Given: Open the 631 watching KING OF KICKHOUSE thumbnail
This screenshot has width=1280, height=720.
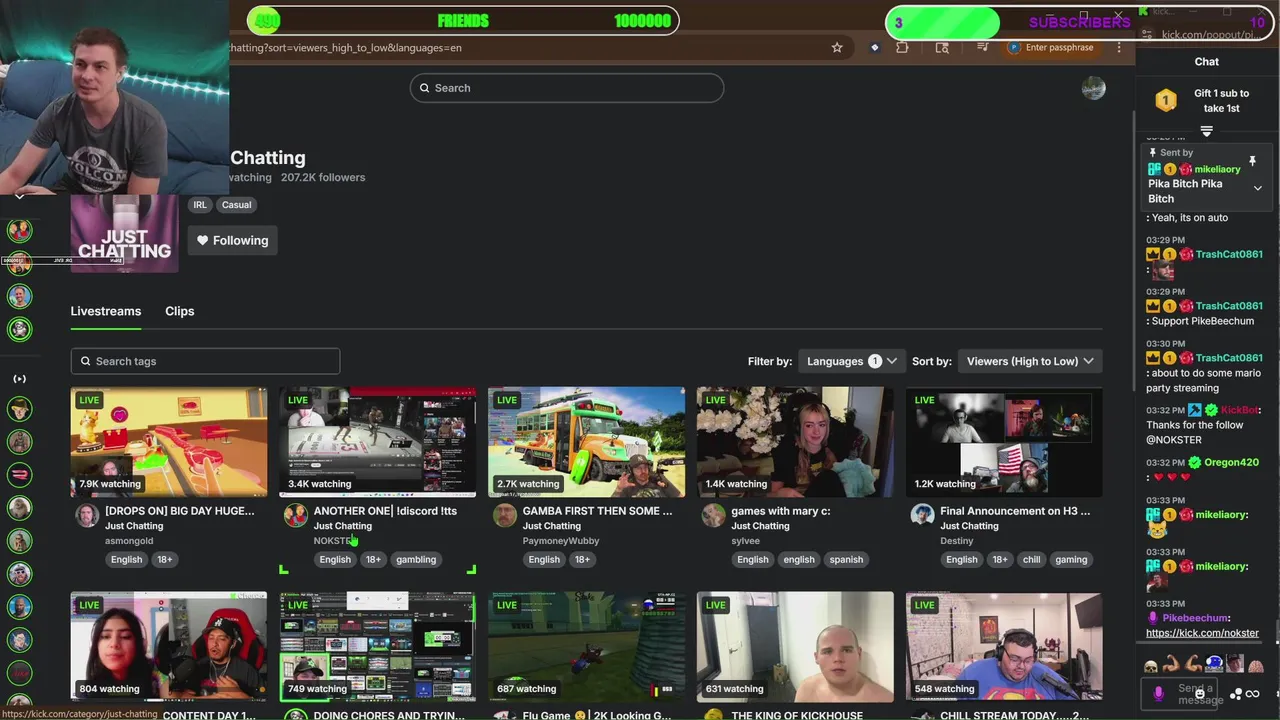Looking at the screenshot, I should (795, 647).
